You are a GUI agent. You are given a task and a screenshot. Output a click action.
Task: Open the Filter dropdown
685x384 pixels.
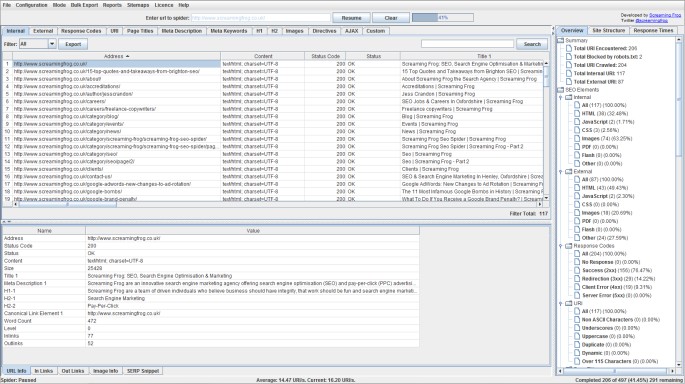tap(38, 44)
